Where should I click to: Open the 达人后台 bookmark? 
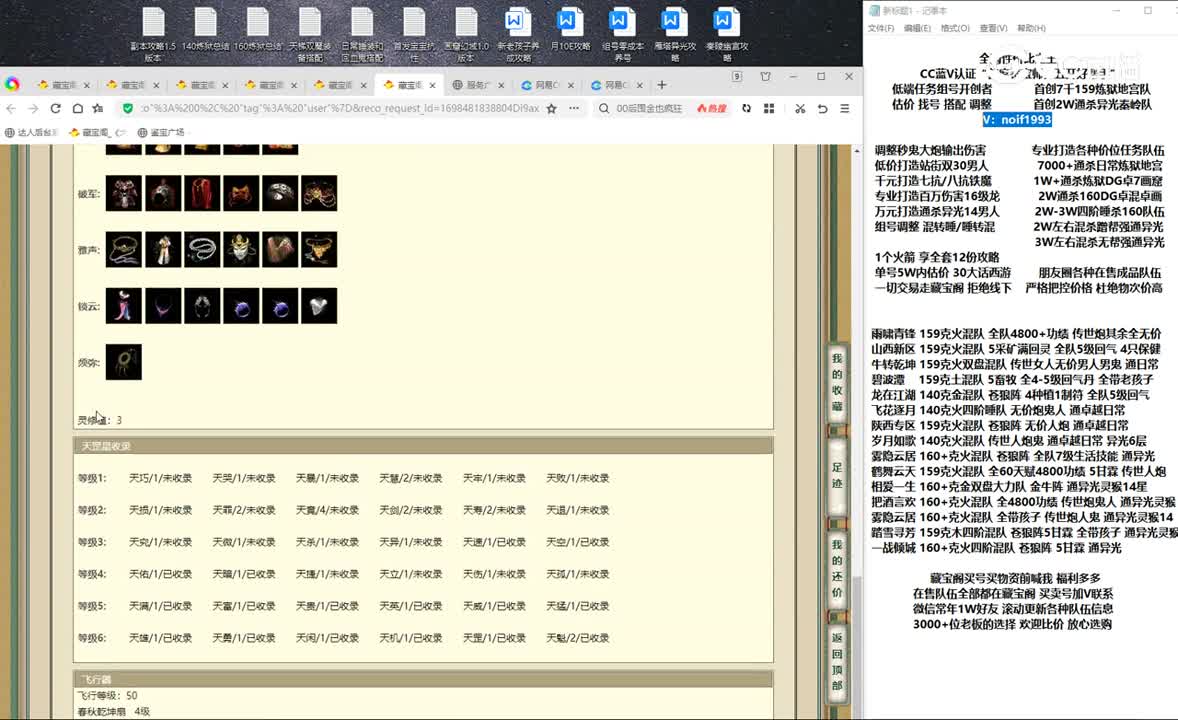(x=31, y=132)
